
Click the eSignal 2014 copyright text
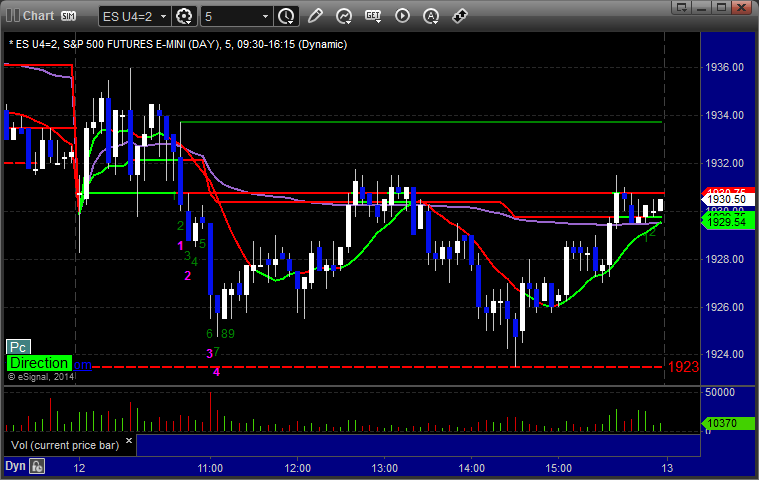41,376
